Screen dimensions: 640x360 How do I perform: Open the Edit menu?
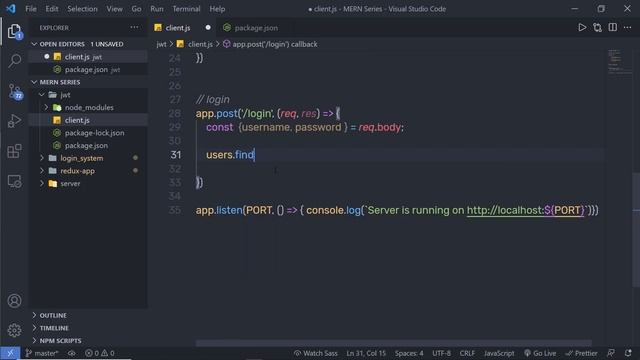click(52, 9)
